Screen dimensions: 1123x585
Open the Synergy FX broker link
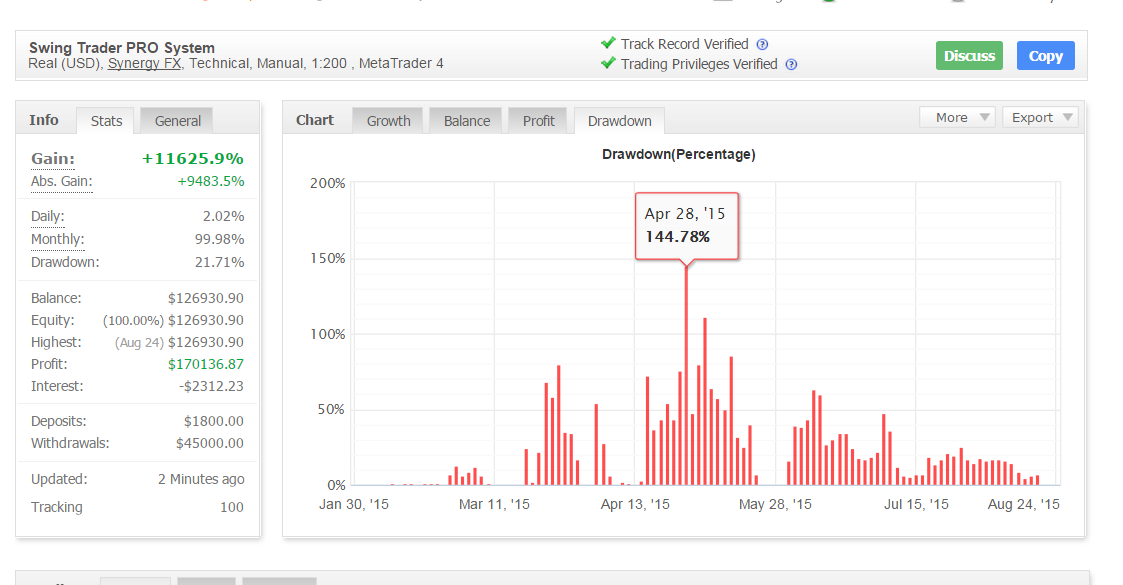(x=144, y=64)
